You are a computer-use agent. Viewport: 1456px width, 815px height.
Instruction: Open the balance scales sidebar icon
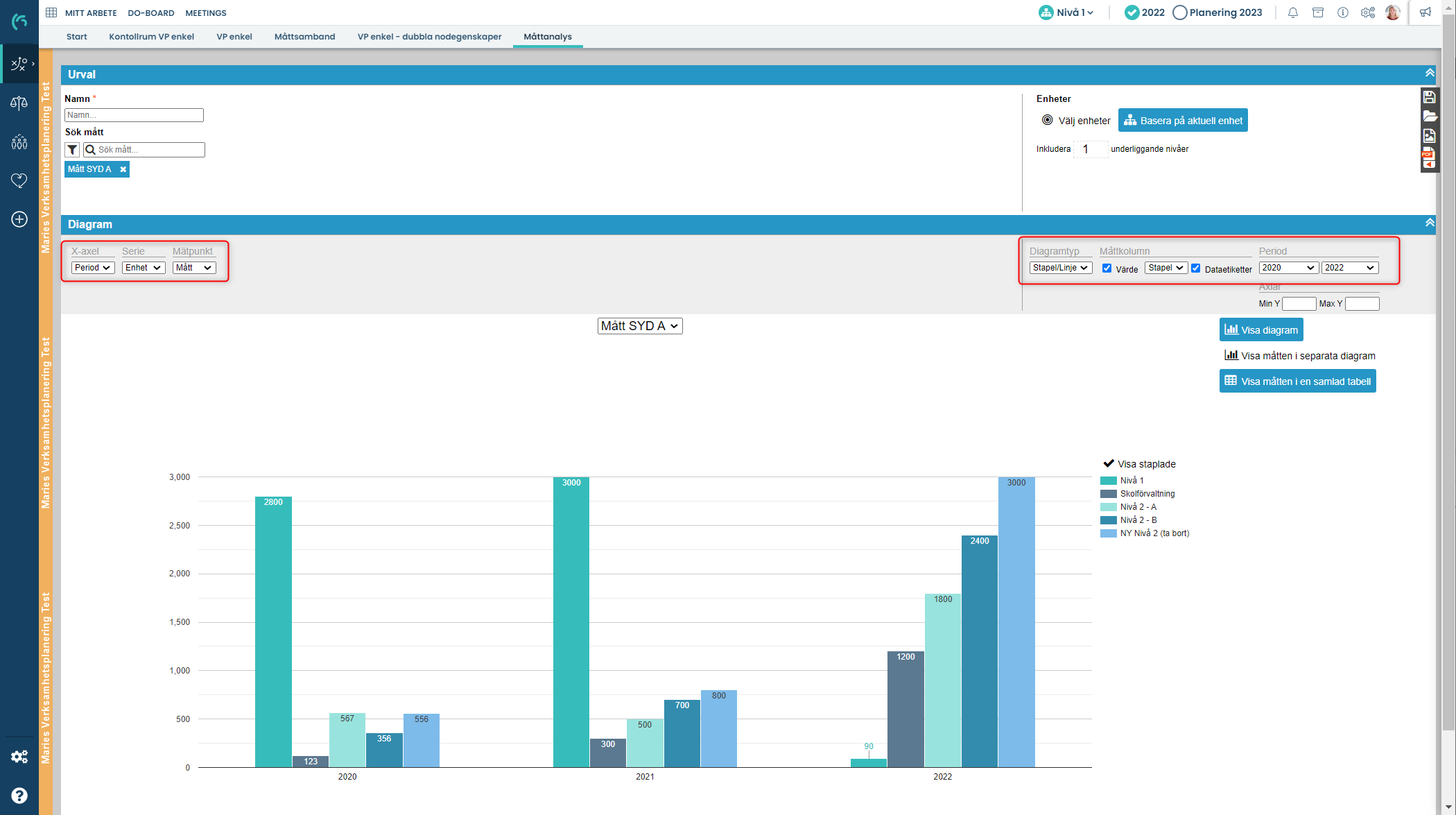[19, 103]
